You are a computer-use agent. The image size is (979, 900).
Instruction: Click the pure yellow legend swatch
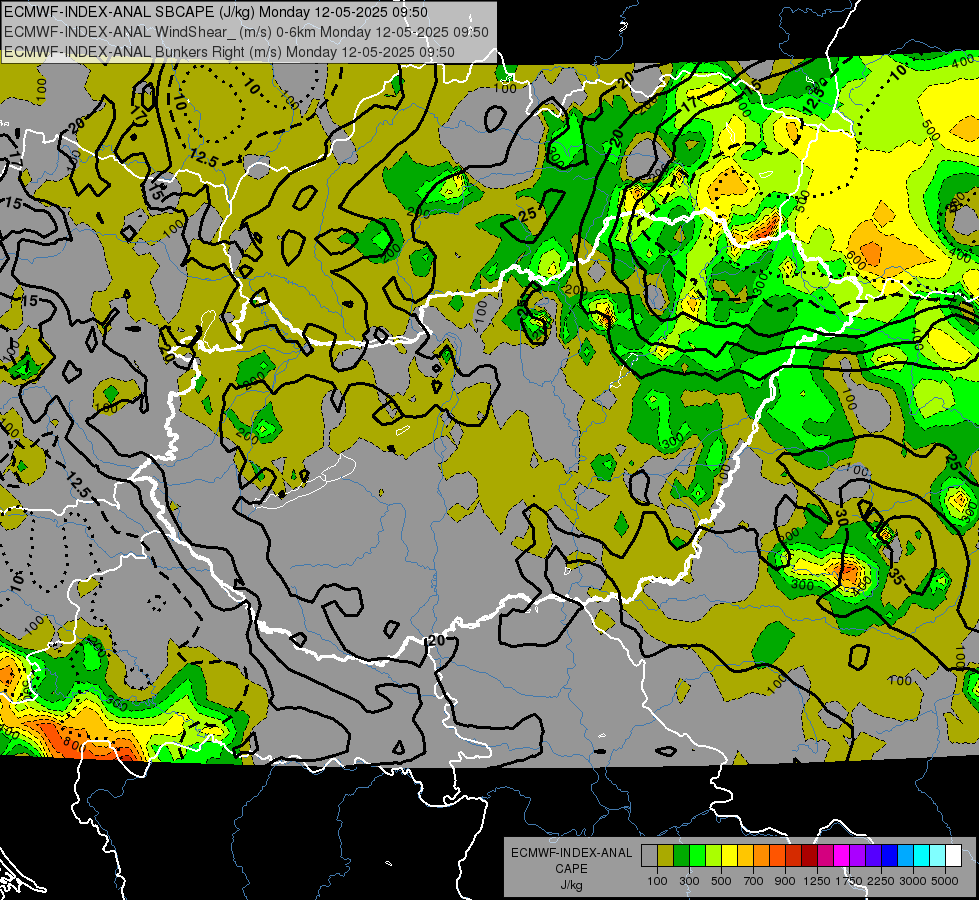pos(729,855)
